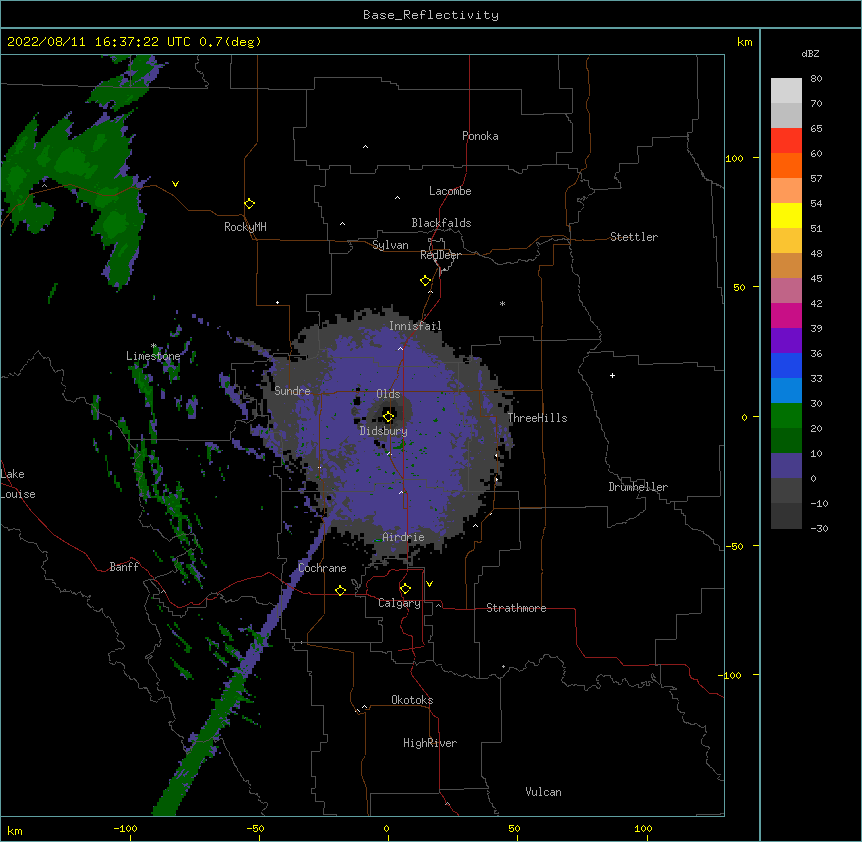The image size is (862, 842).
Task: Click the Lake Louise label
Action: [18, 484]
